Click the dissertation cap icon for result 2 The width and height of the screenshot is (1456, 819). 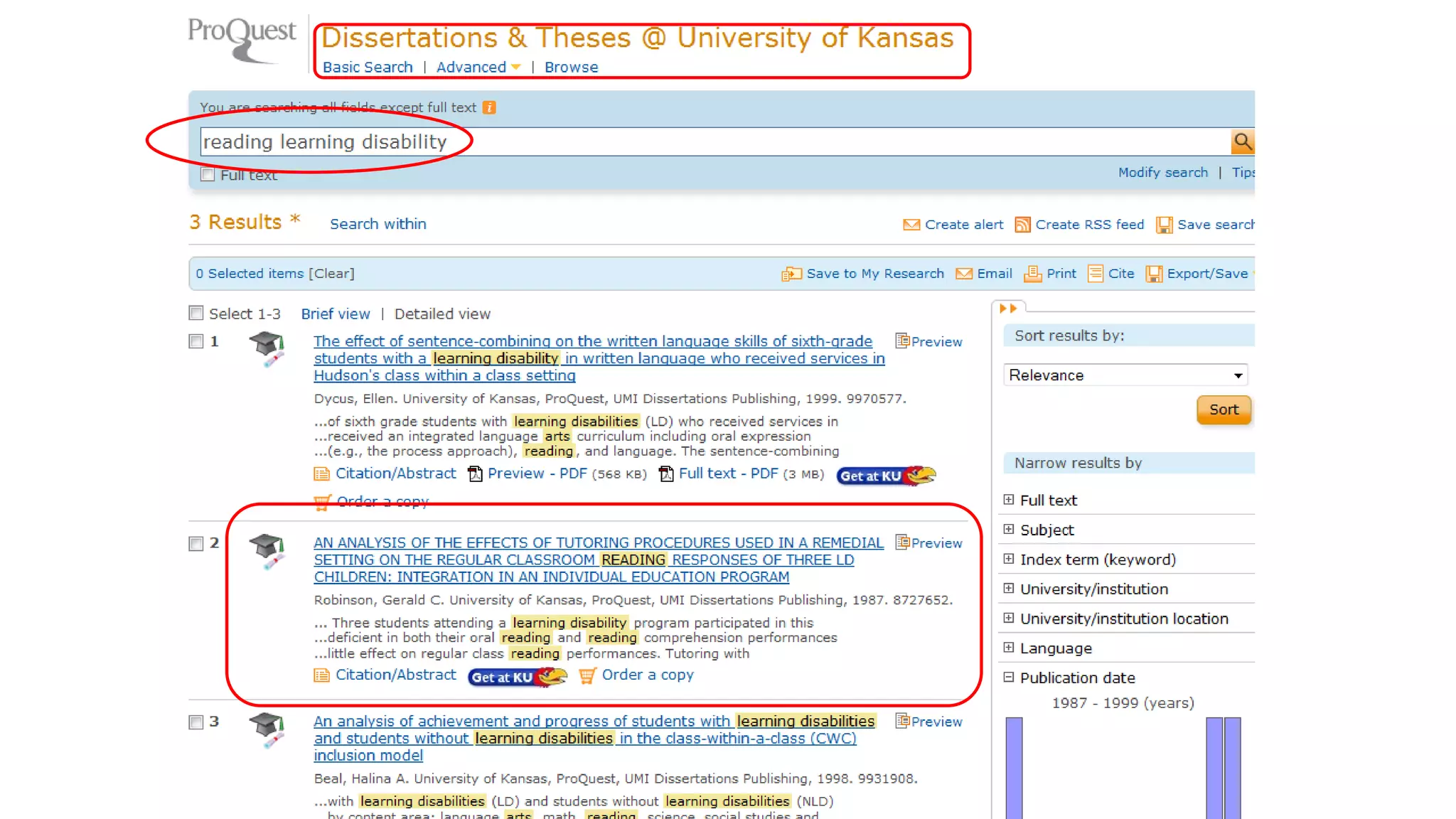point(267,551)
